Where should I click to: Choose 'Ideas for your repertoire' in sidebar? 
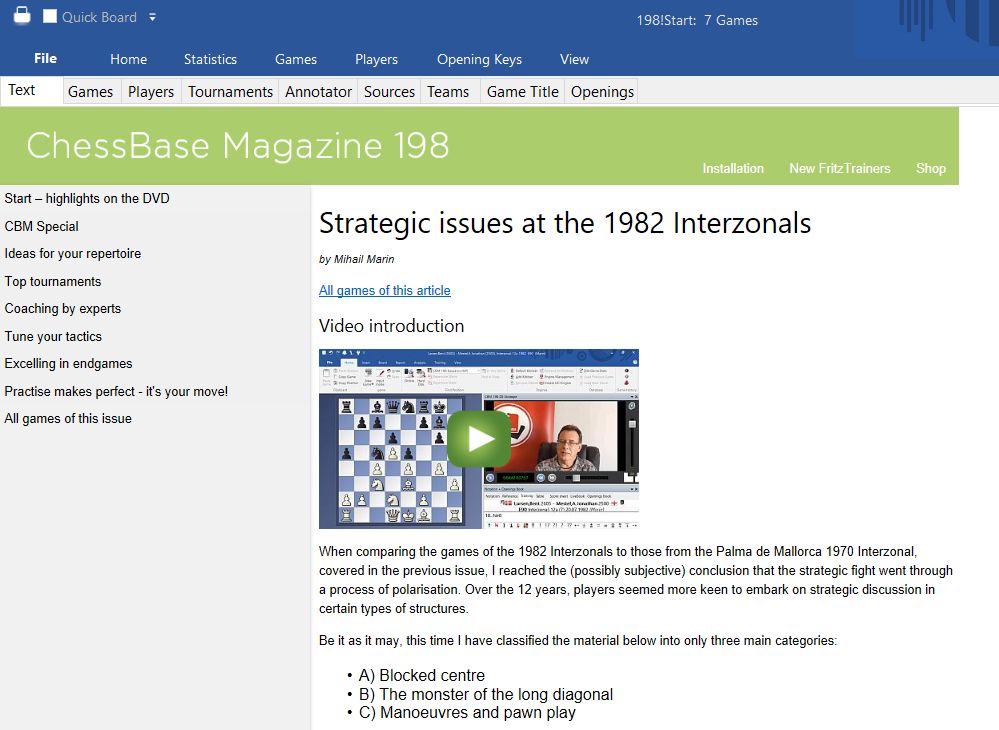73,253
